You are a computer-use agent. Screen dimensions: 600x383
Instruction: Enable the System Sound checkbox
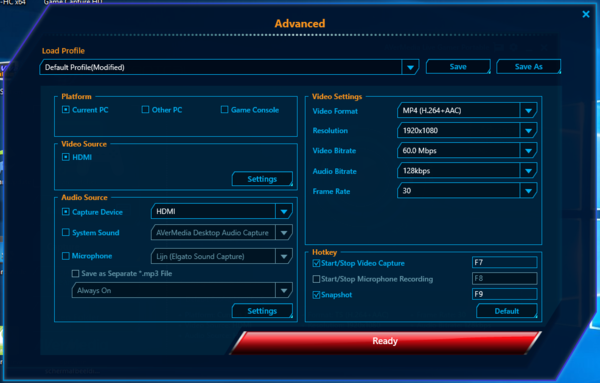(66, 232)
